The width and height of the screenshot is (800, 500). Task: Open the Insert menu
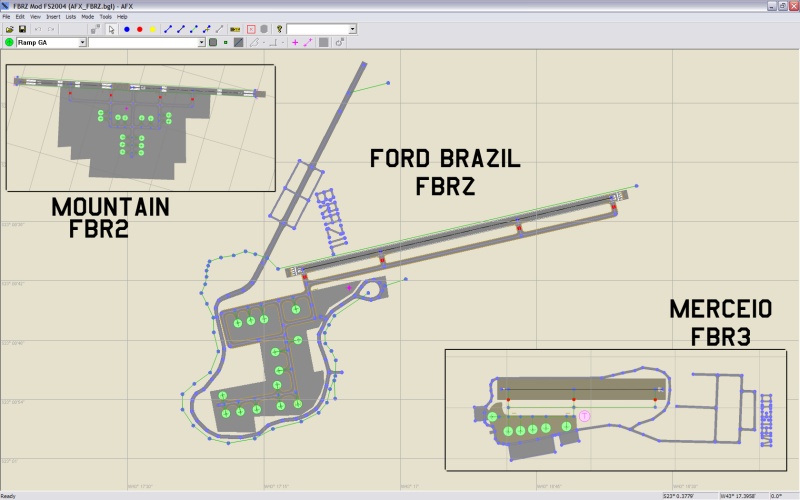click(53, 16)
